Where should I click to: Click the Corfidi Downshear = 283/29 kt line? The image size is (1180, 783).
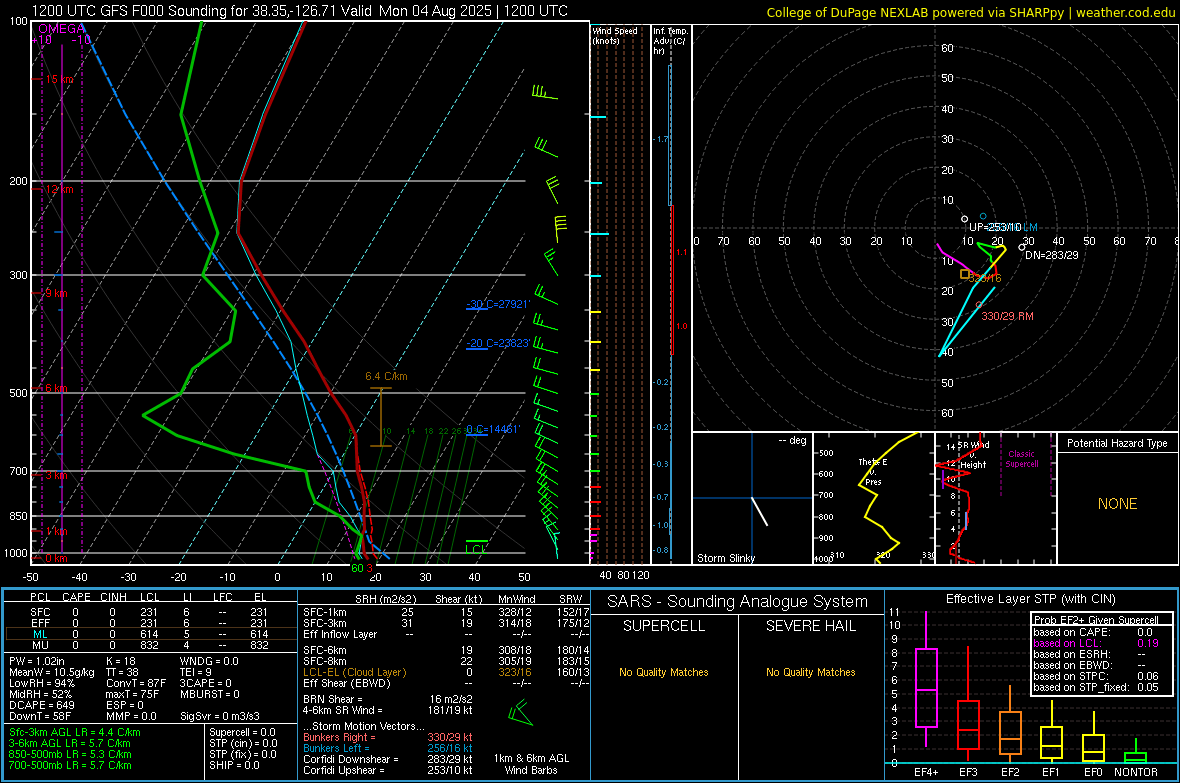click(x=388, y=759)
